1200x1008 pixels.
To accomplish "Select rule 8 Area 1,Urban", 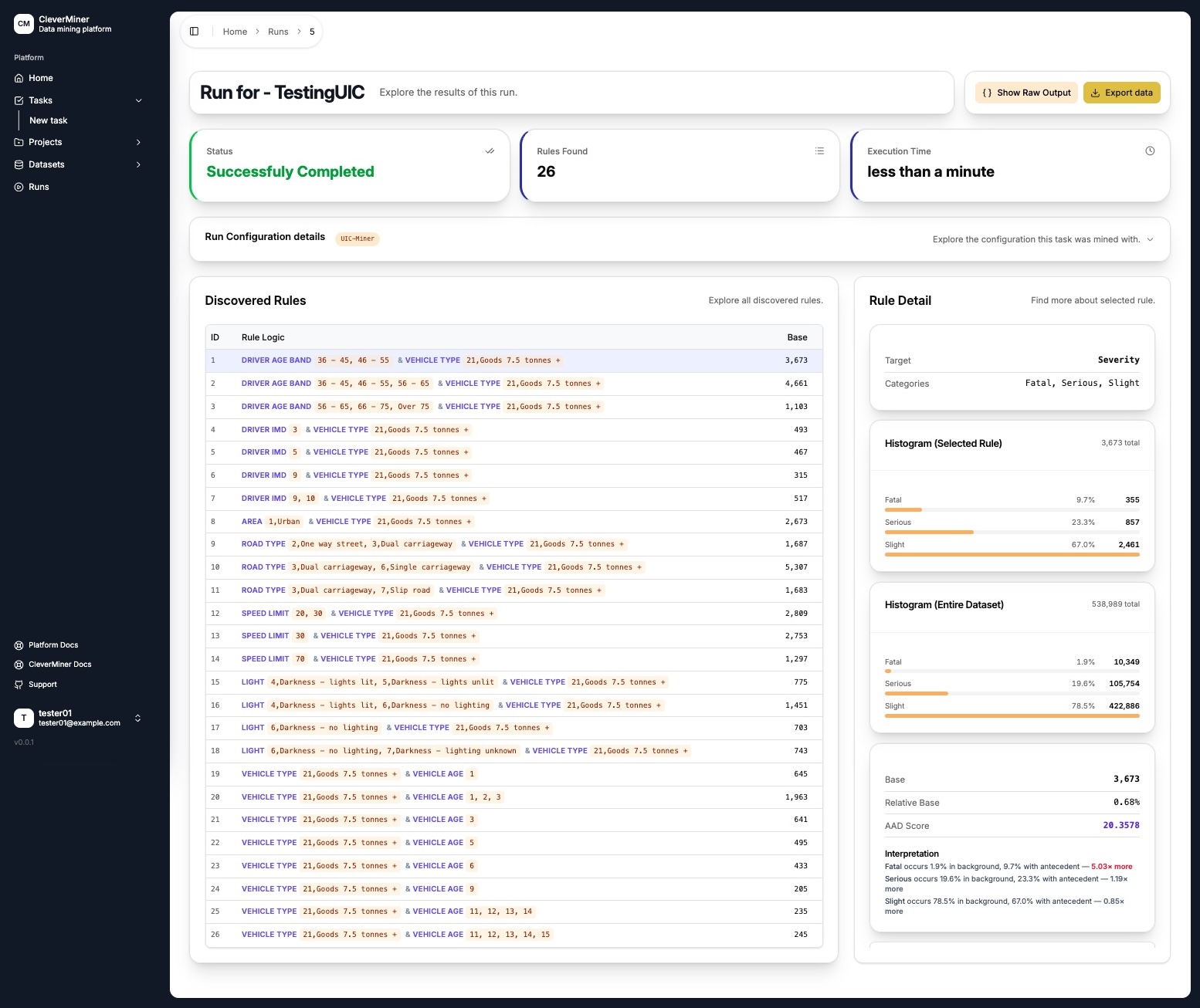I will point(514,522).
